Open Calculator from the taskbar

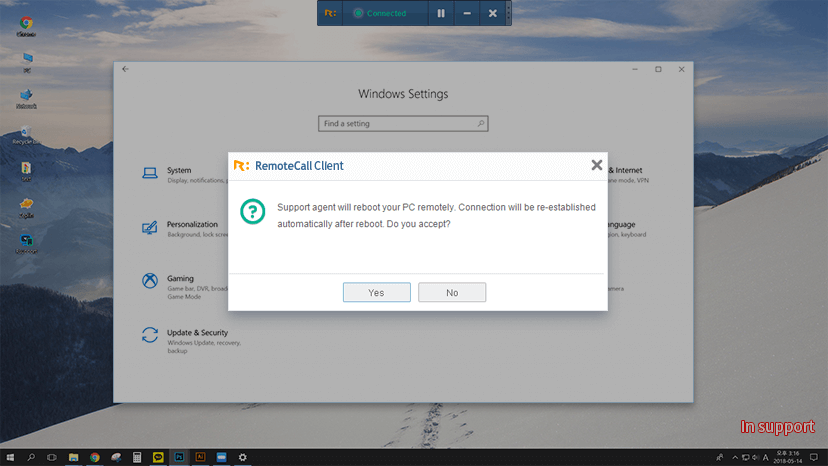coord(137,457)
